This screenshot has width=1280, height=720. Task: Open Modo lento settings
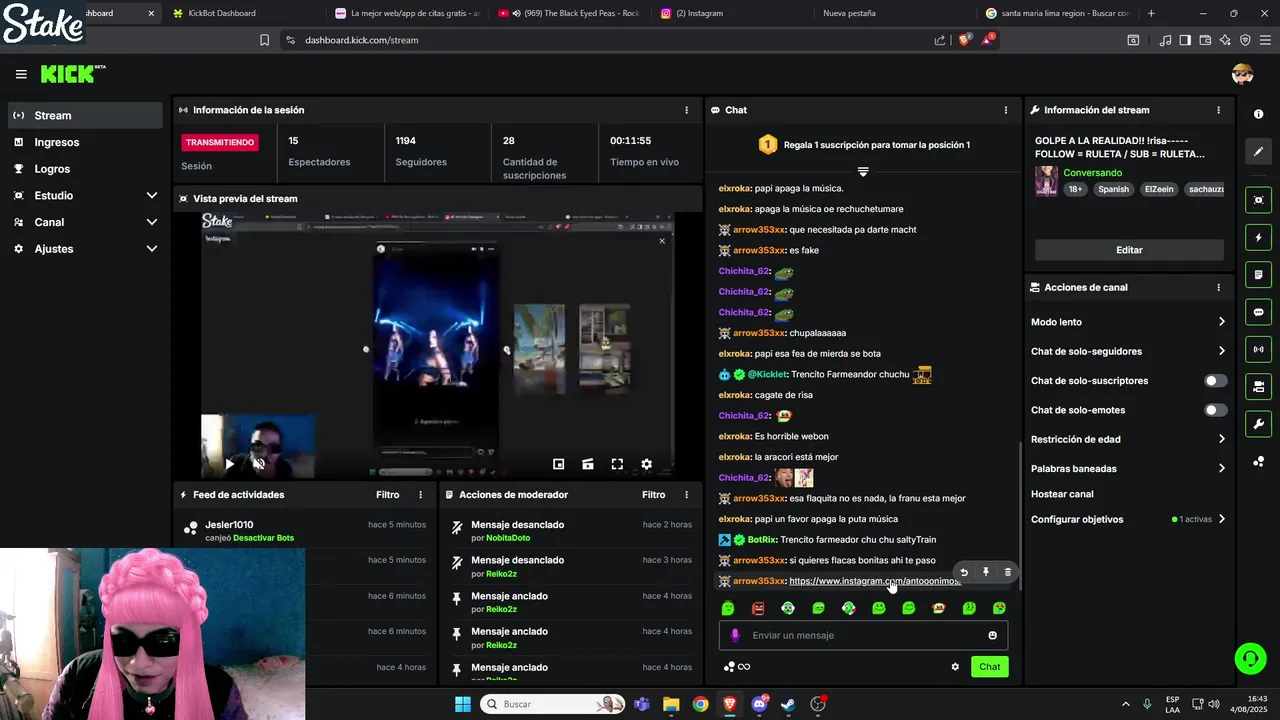click(1128, 322)
